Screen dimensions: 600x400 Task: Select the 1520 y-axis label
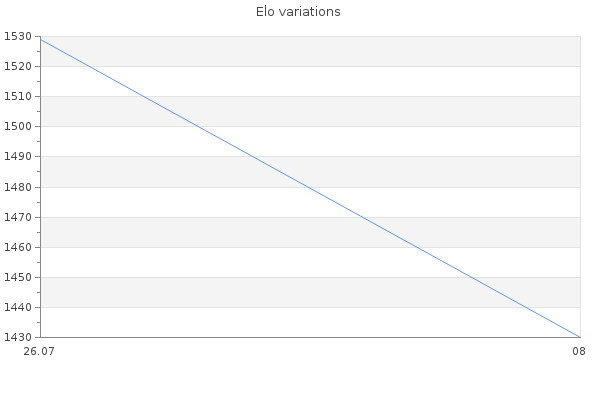(x=18, y=66)
